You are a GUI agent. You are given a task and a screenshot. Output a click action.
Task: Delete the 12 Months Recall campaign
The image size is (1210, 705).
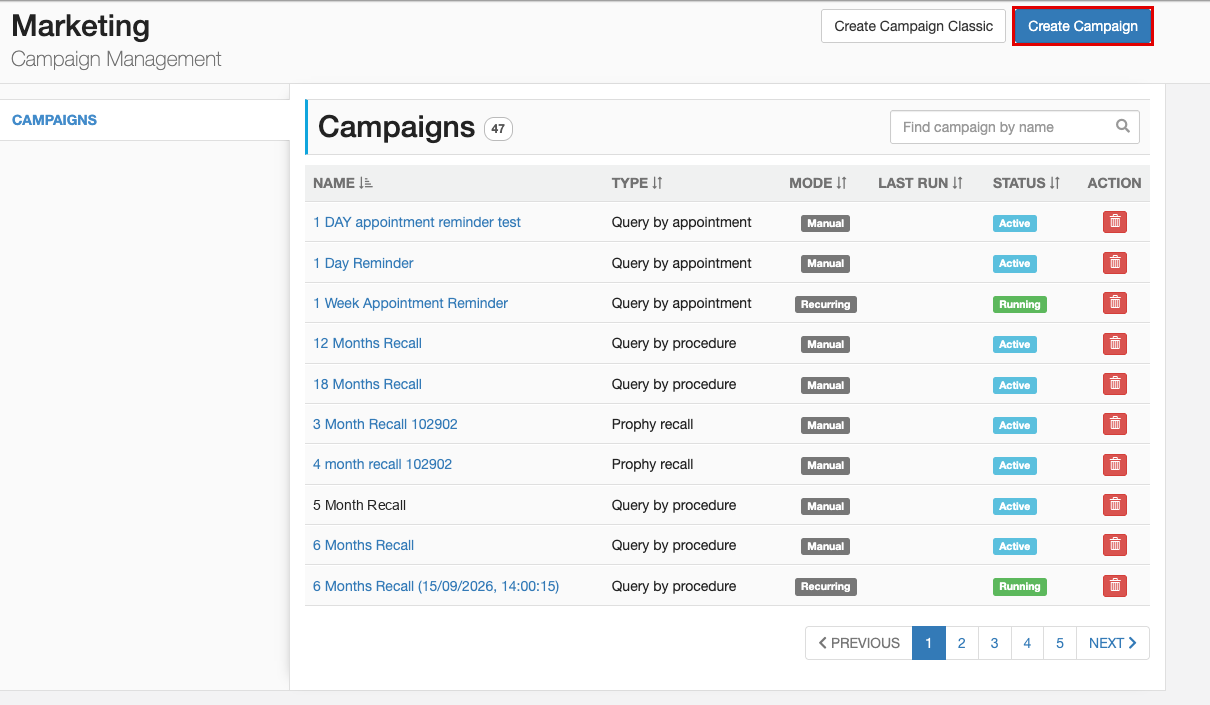[x=1115, y=343]
